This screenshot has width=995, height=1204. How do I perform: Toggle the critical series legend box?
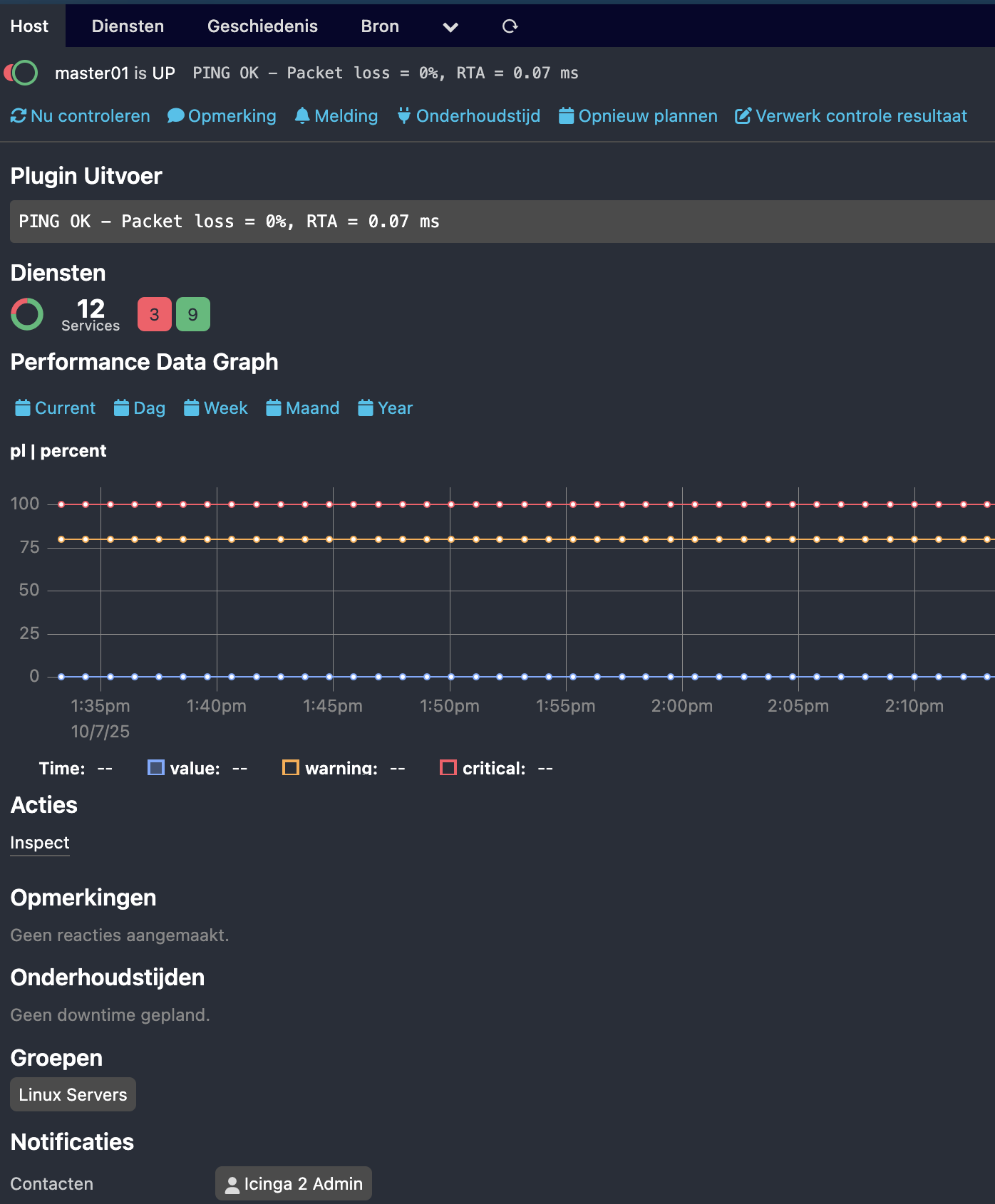[448, 768]
